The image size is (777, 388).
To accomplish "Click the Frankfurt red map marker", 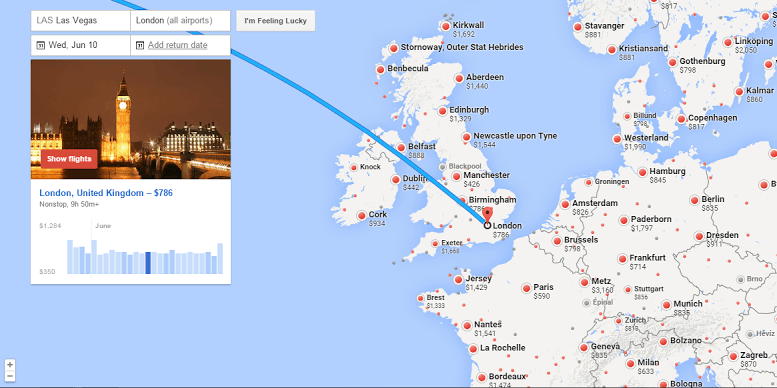I will click(x=622, y=259).
